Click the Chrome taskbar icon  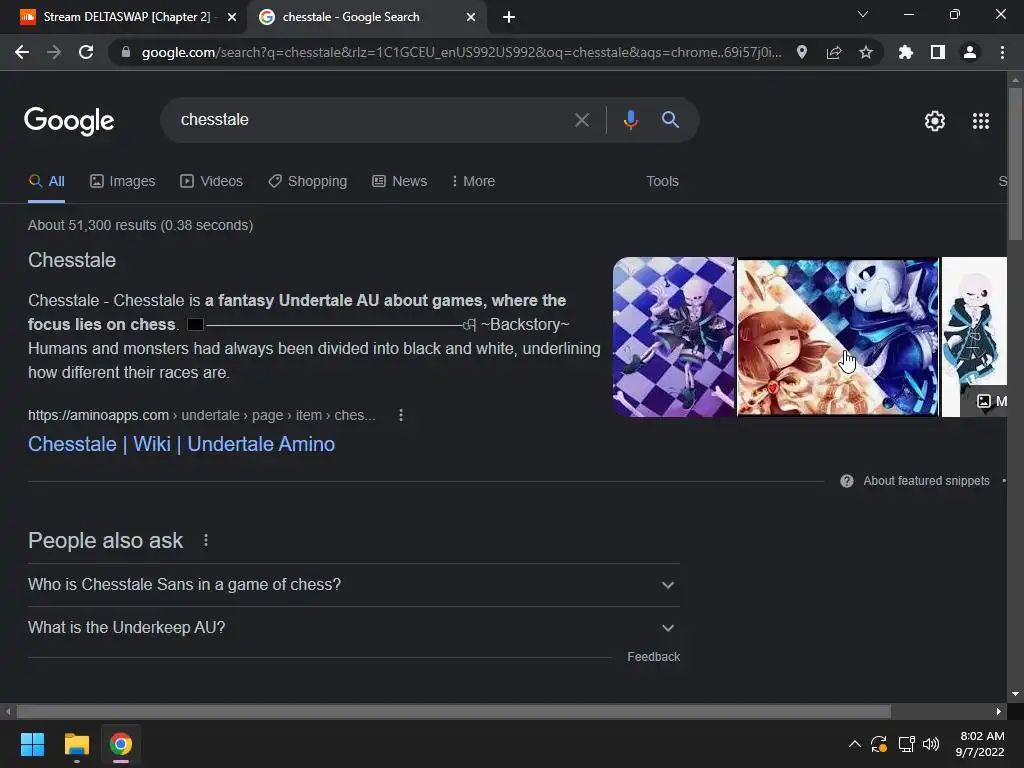(120, 744)
